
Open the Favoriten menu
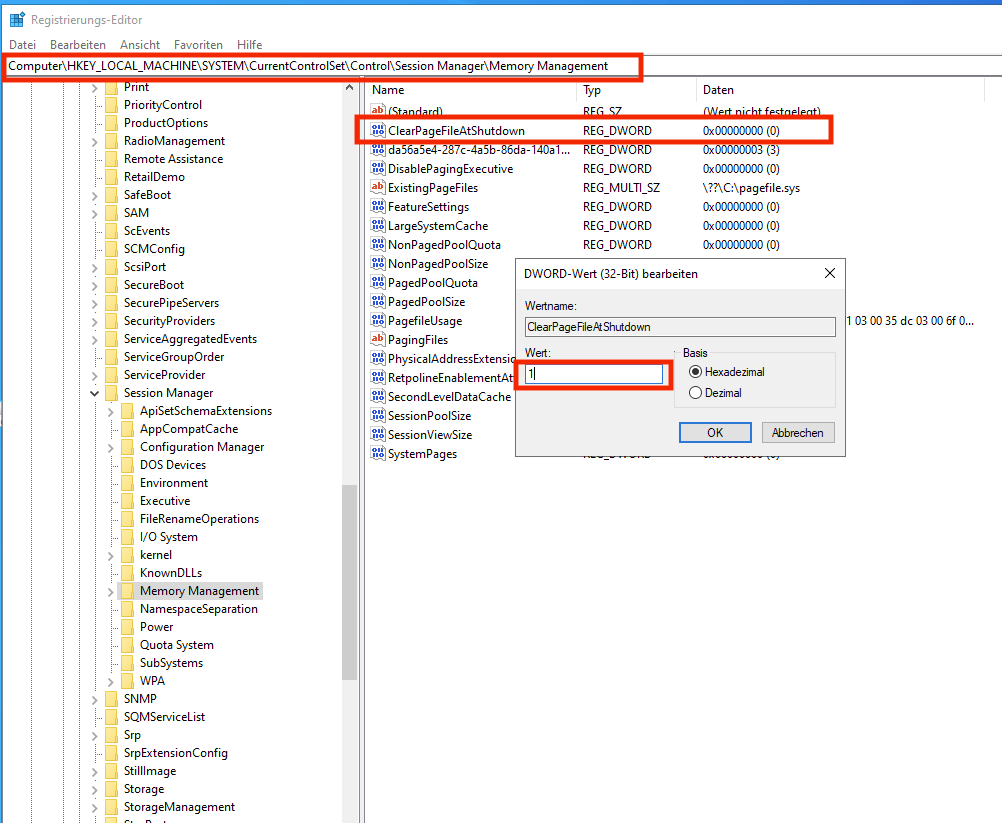pyautogui.click(x=198, y=44)
